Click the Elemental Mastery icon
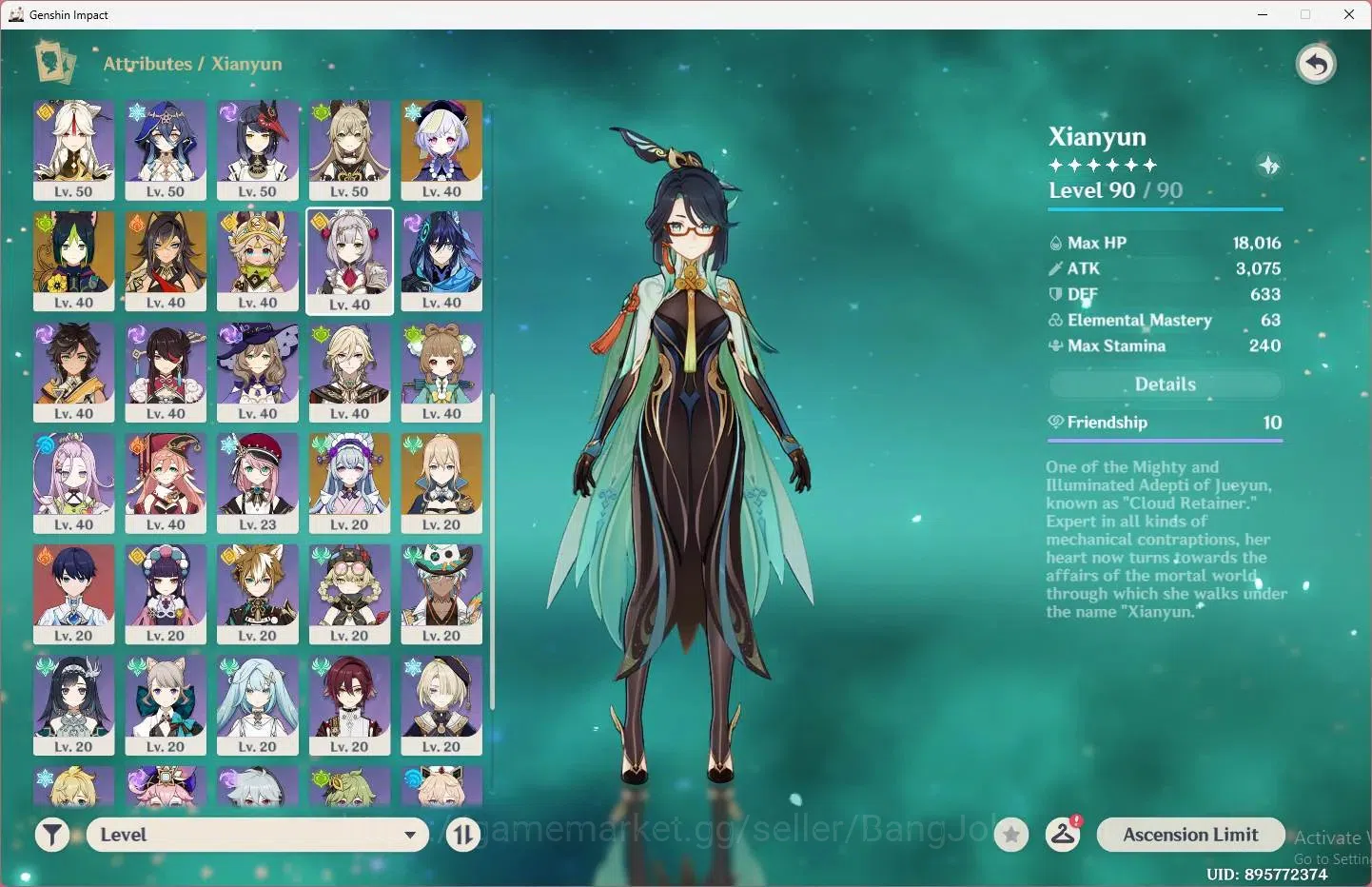Image resolution: width=1372 pixels, height=887 pixels. tap(1055, 321)
